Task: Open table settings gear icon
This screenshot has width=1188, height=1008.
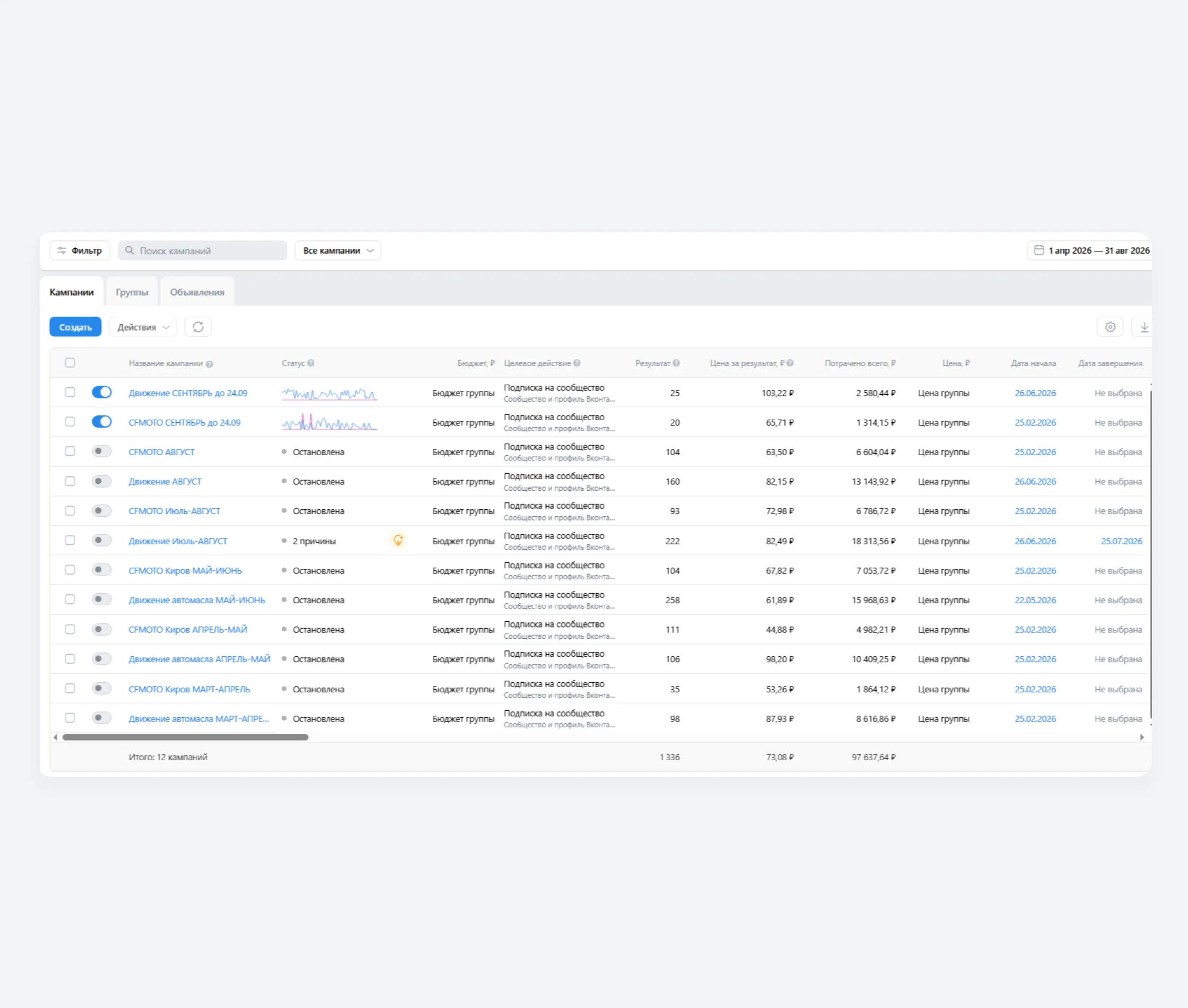Action: (1110, 327)
